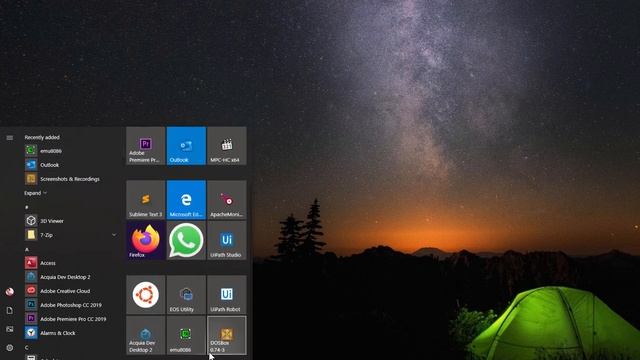This screenshot has width=640, height=360.
Task: Open the UiPath Robot tile
Action: tap(227, 295)
